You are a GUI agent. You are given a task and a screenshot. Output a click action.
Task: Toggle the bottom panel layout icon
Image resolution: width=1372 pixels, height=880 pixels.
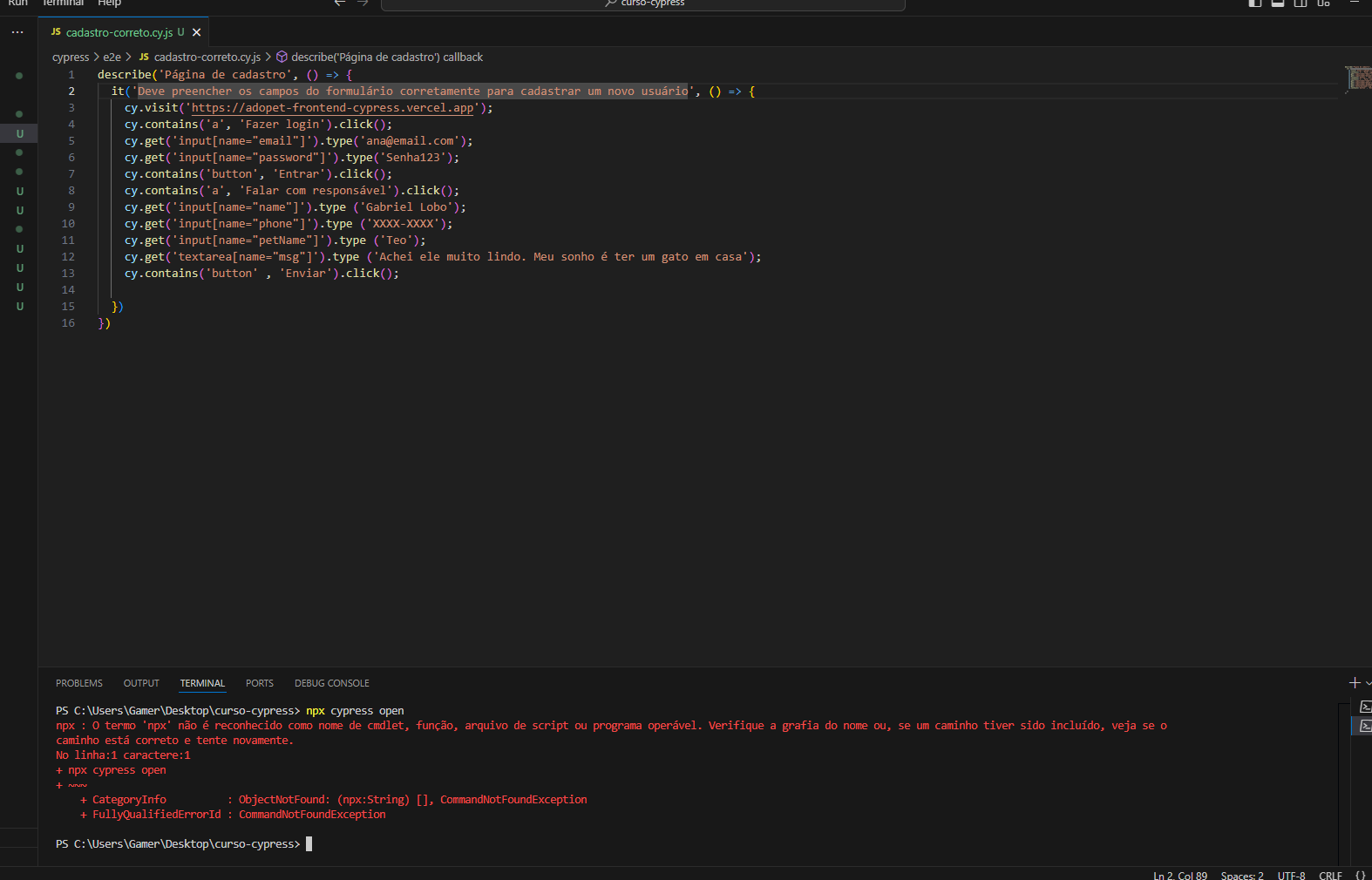pos(1278,3)
